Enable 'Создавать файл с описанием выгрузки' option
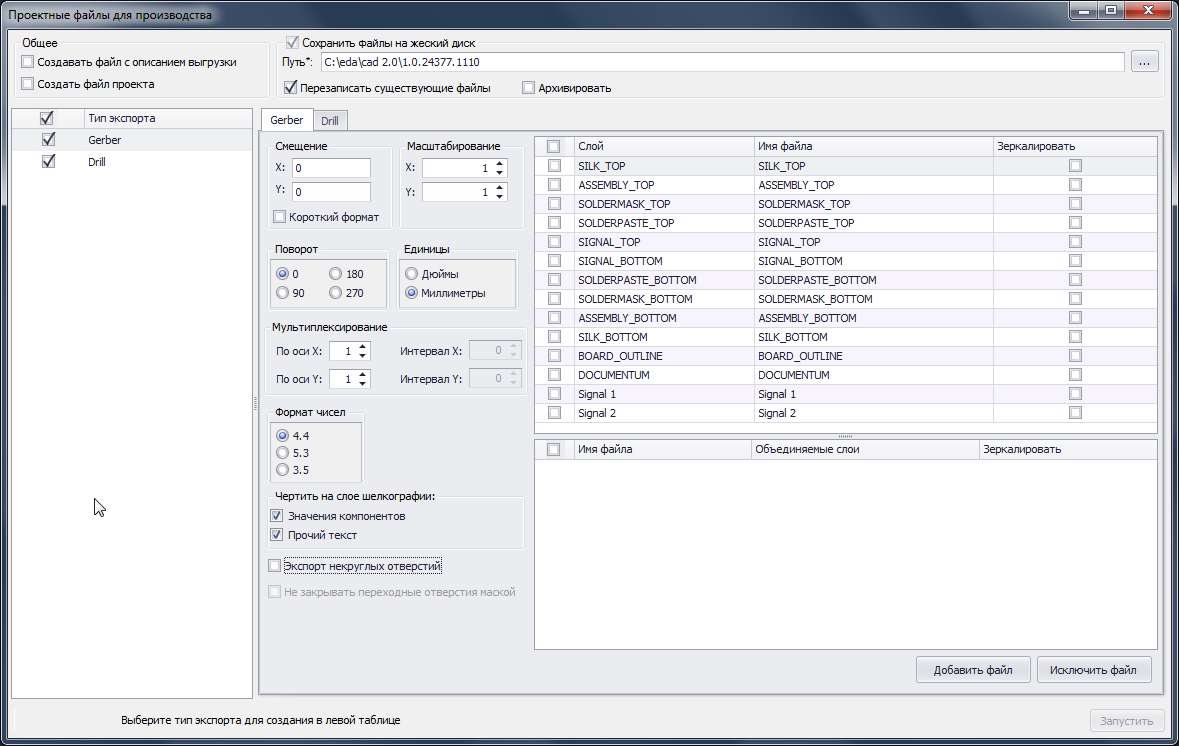Image resolution: width=1179 pixels, height=746 pixels. point(28,62)
